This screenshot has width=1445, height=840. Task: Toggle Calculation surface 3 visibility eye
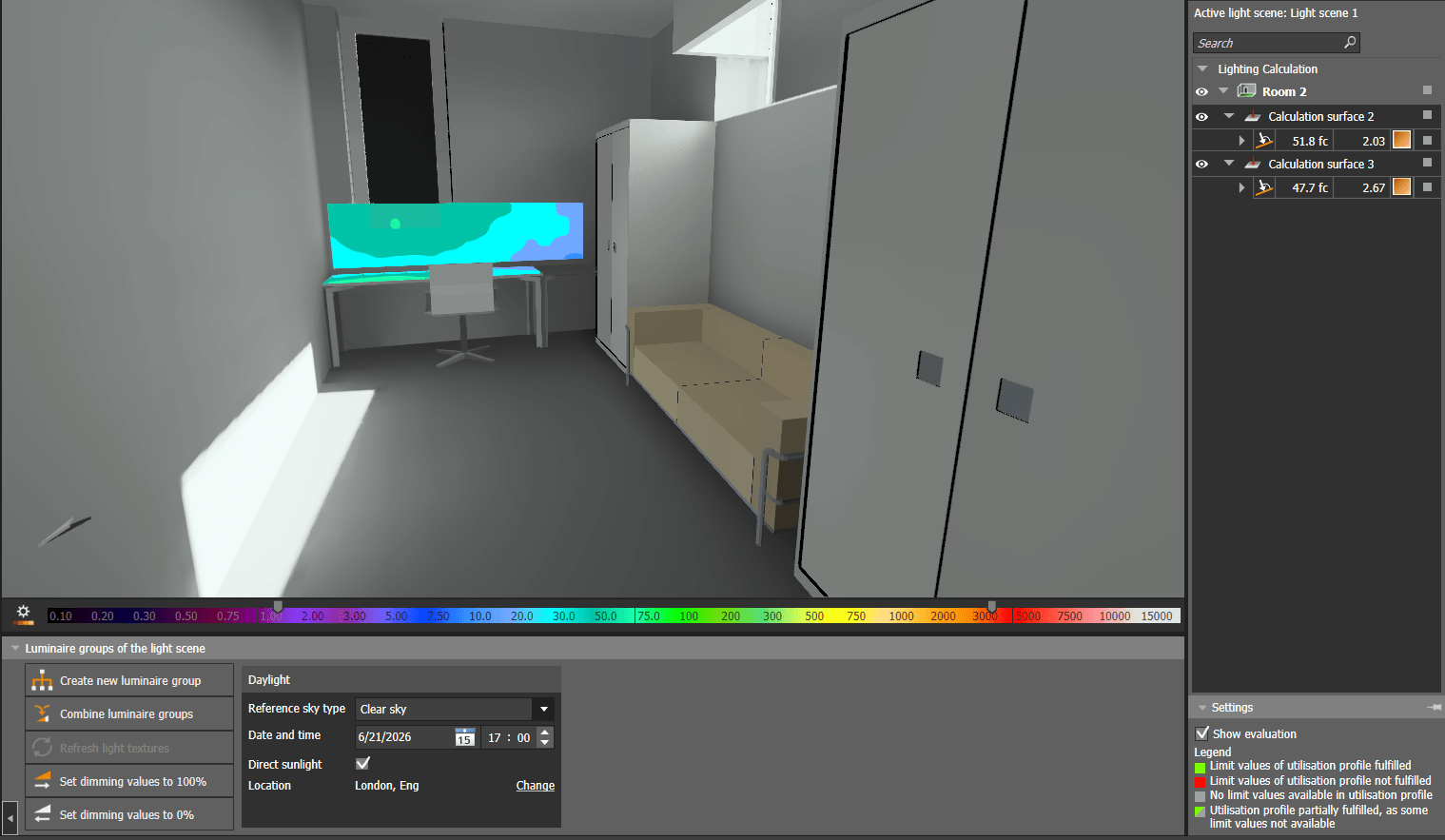(1201, 164)
